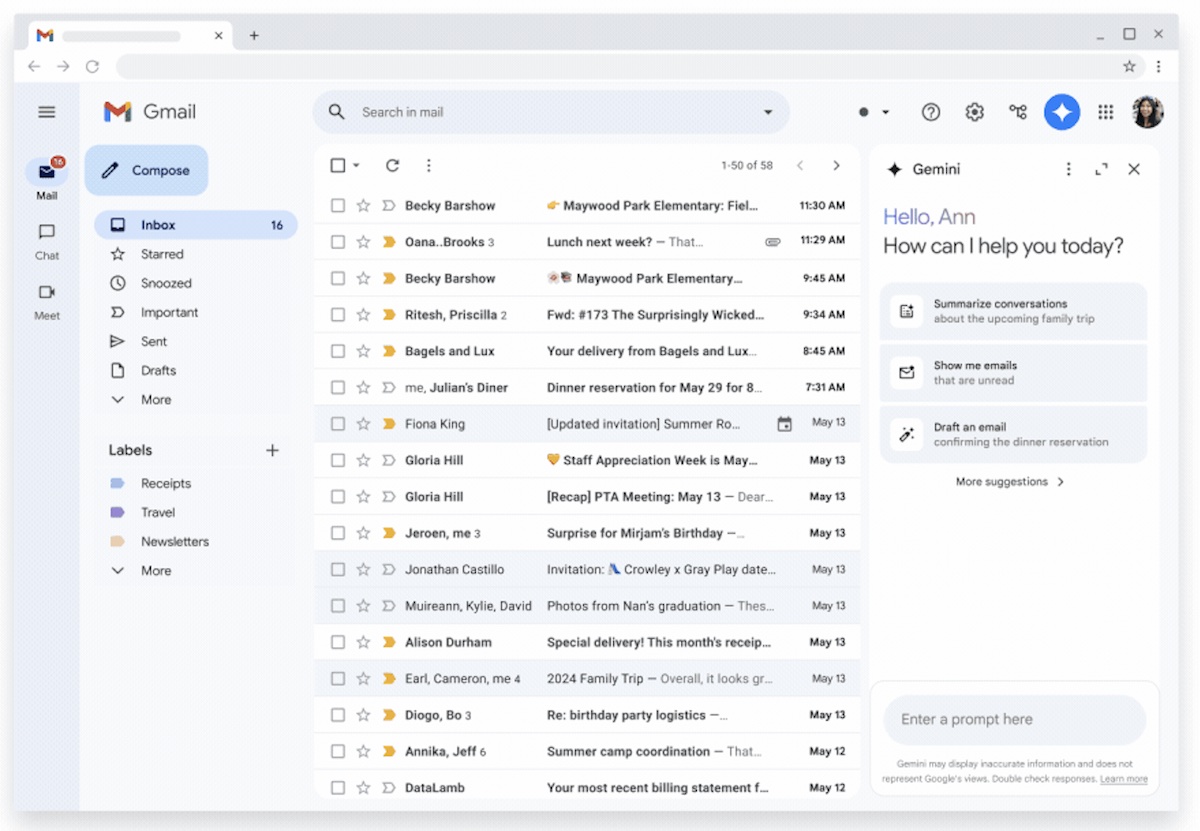Open the Meet section
The height and width of the screenshot is (831, 1200).
47,301
